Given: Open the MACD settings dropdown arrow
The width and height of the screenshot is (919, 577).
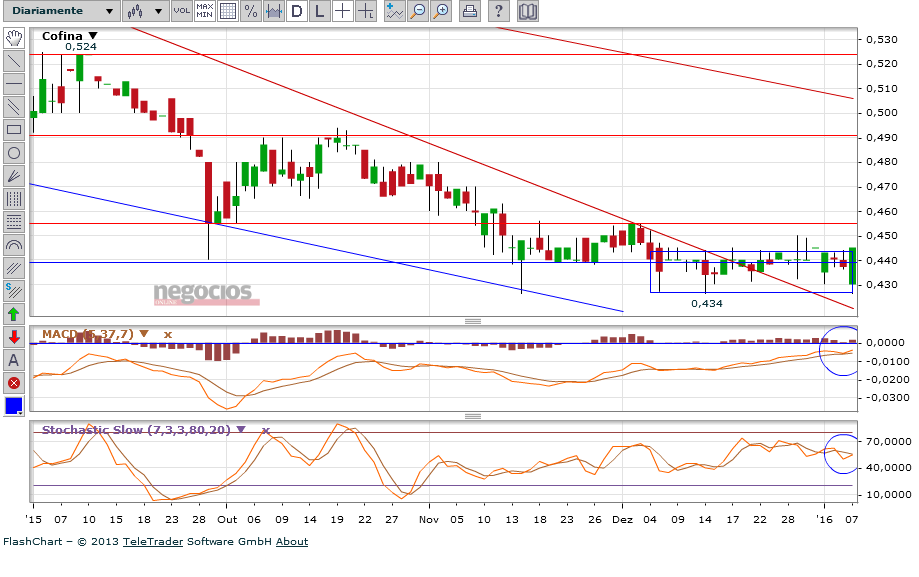Looking at the screenshot, I should tap(144, 334).
